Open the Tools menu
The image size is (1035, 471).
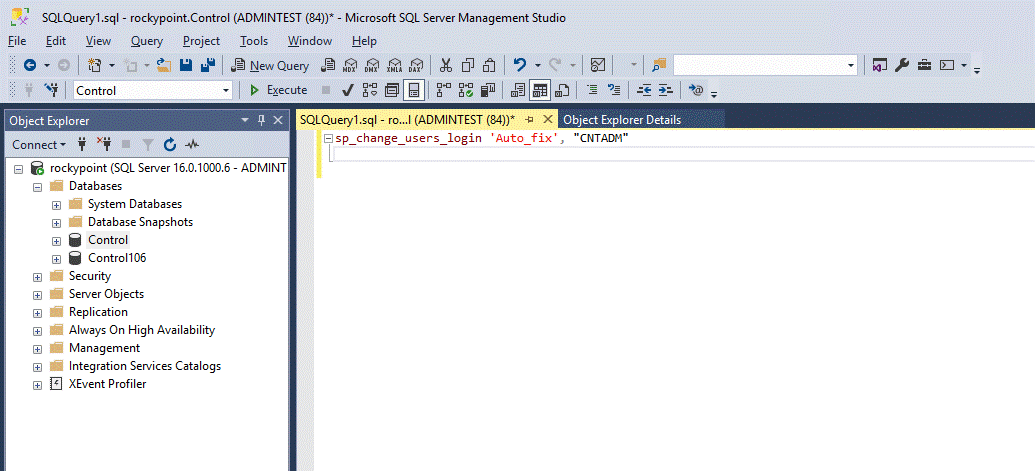(253, 41)
